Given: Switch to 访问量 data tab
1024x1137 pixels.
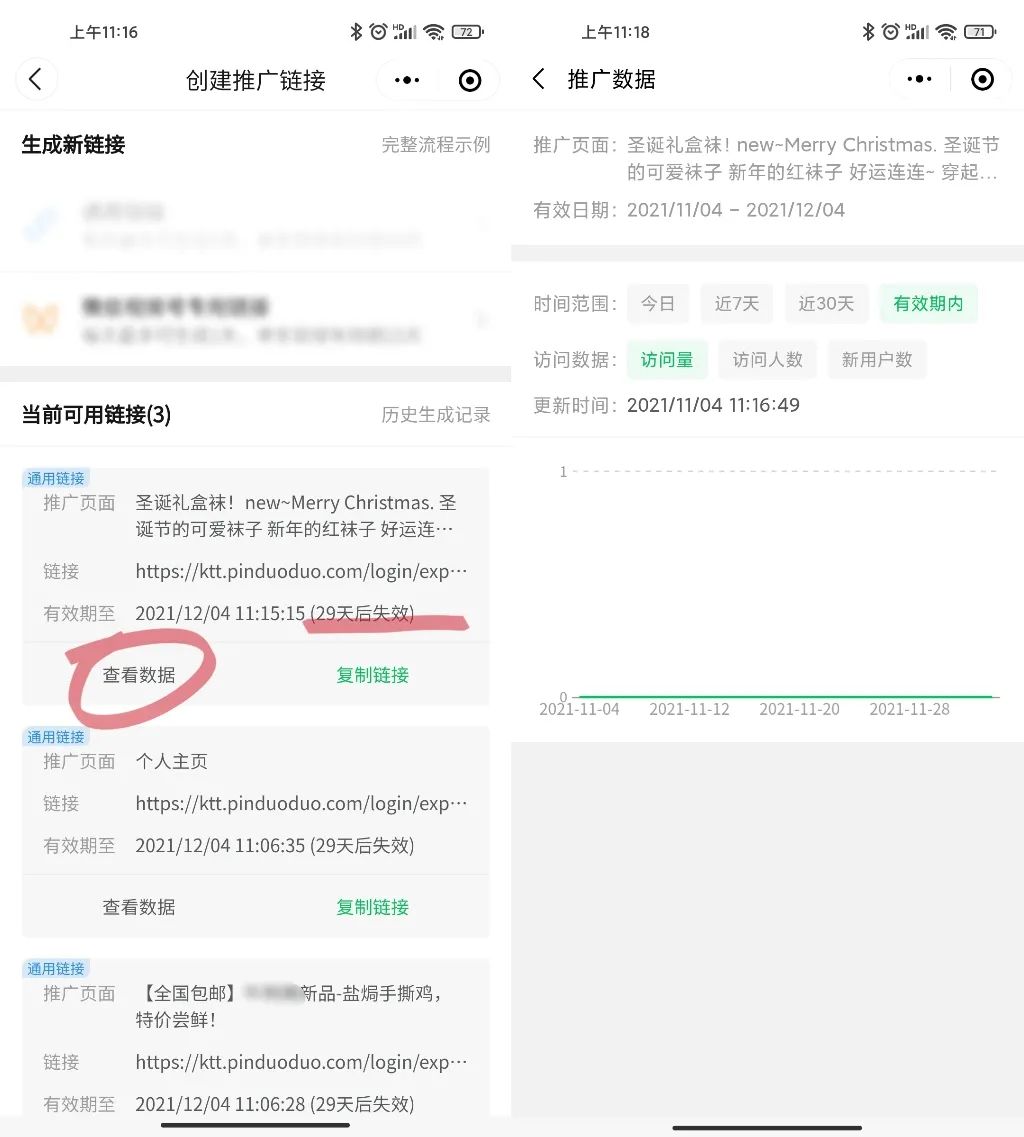Looking at the screenshot, I should tap(666, 360).
